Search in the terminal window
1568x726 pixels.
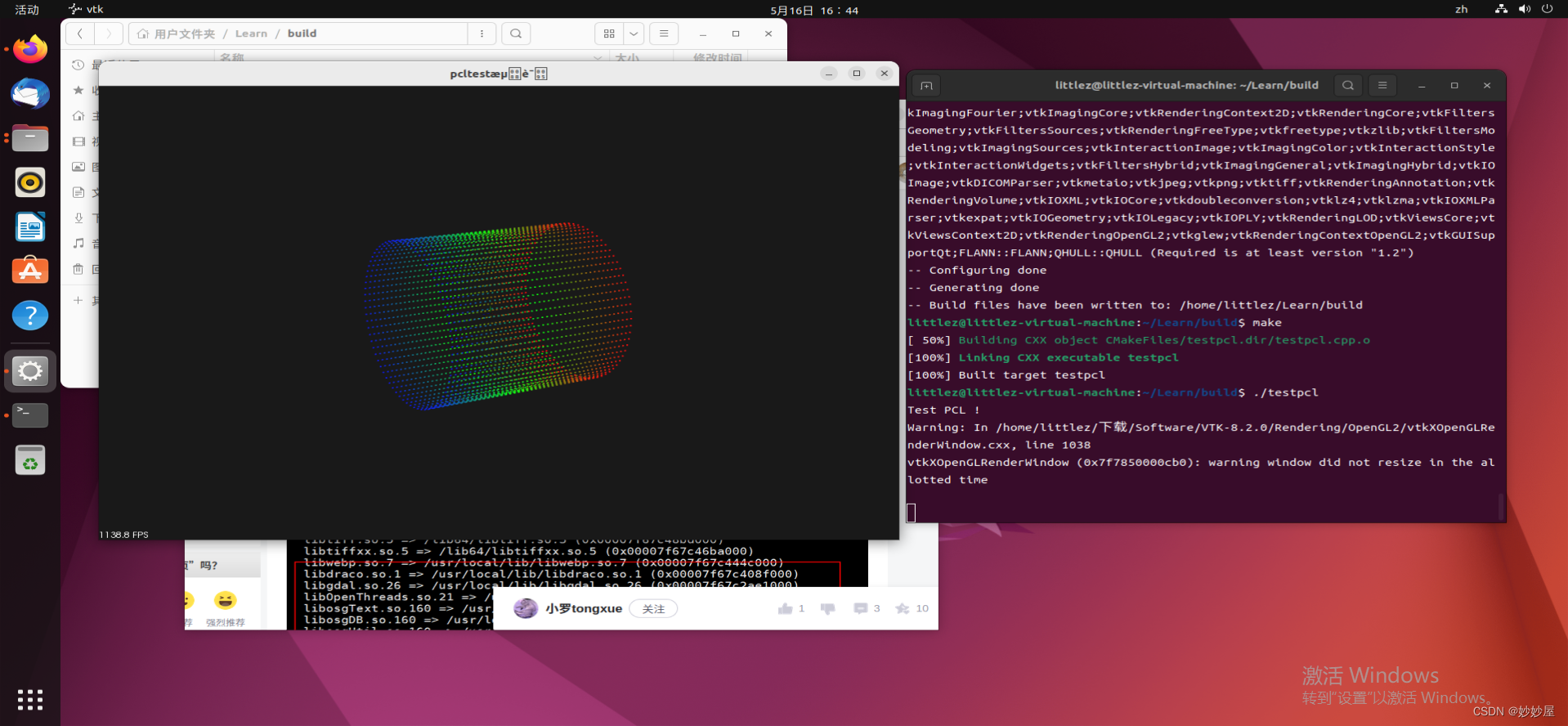(x=1348, y=85)
